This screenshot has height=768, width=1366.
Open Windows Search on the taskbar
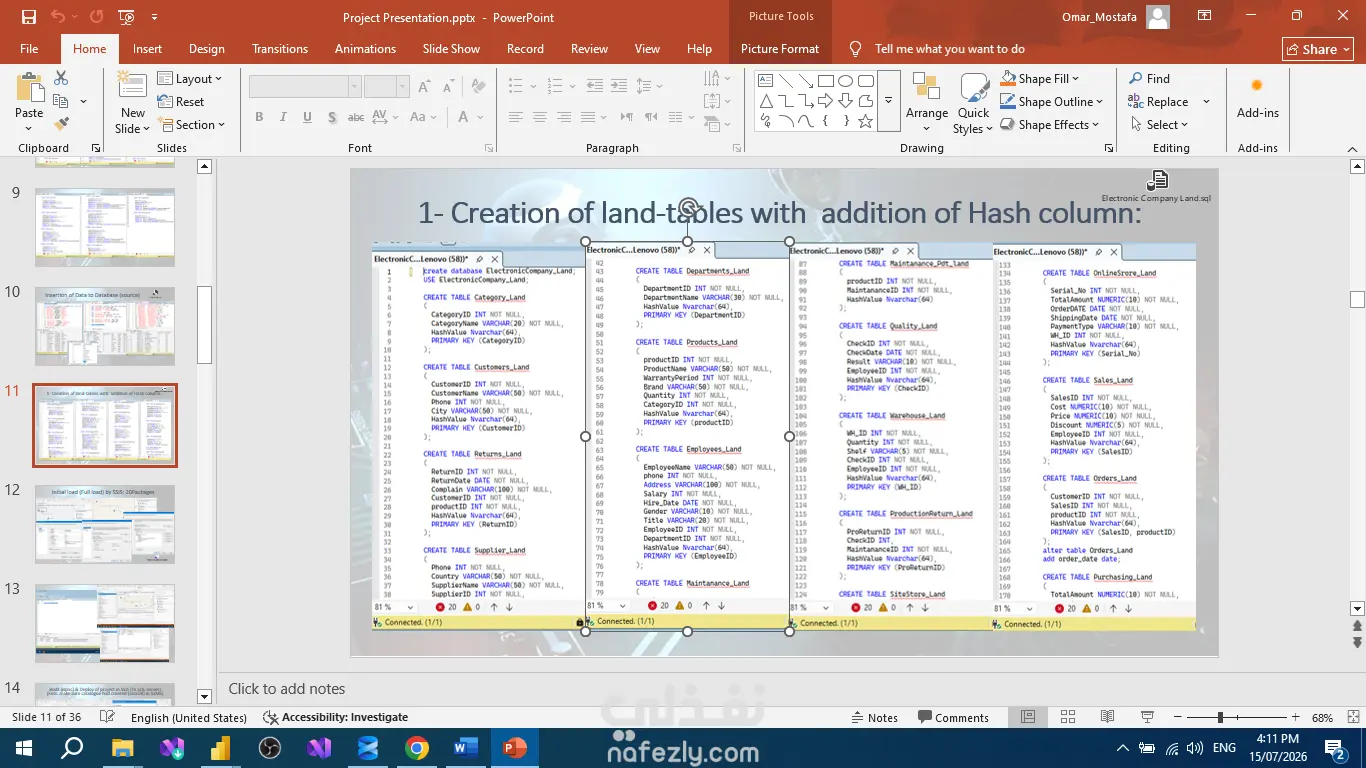[73, 748]
